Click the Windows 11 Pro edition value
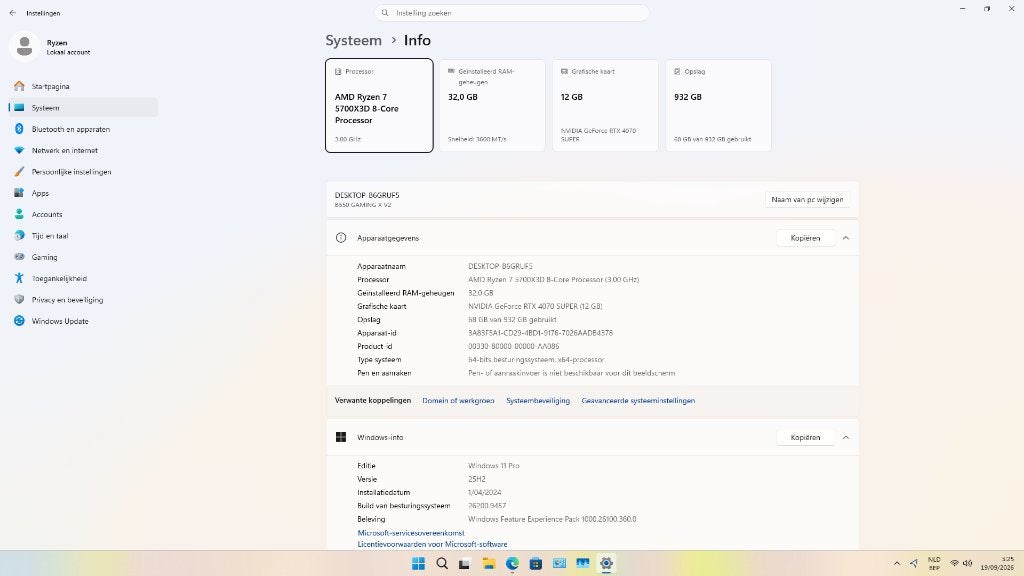The image size is (1024, 576). [x=494, y=466]
